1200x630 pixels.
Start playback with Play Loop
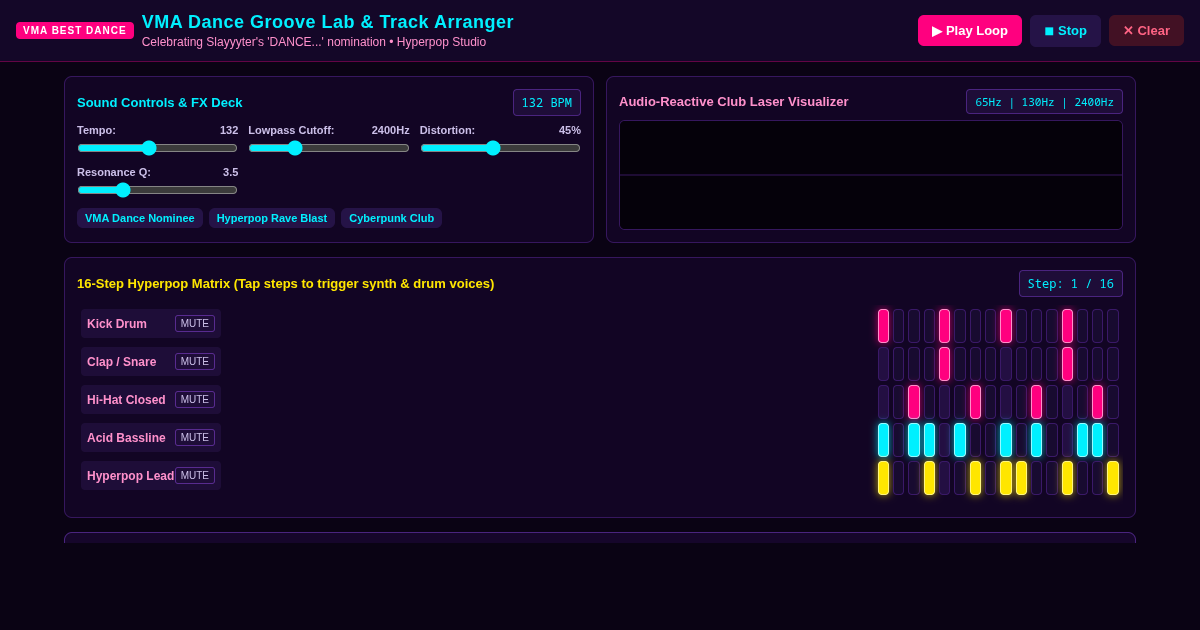(970, 30)
